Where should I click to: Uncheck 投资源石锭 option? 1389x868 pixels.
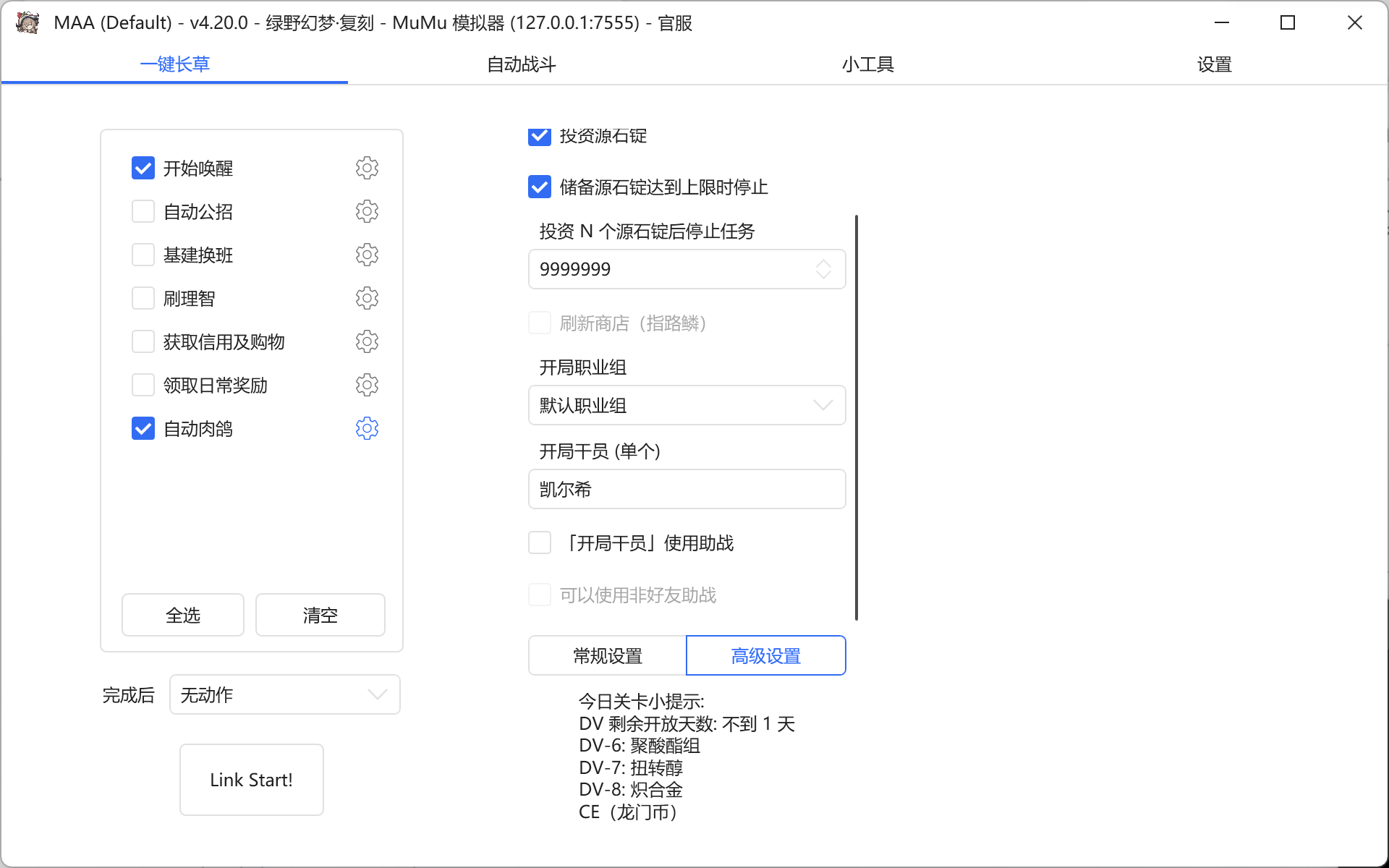pos(540,136)
